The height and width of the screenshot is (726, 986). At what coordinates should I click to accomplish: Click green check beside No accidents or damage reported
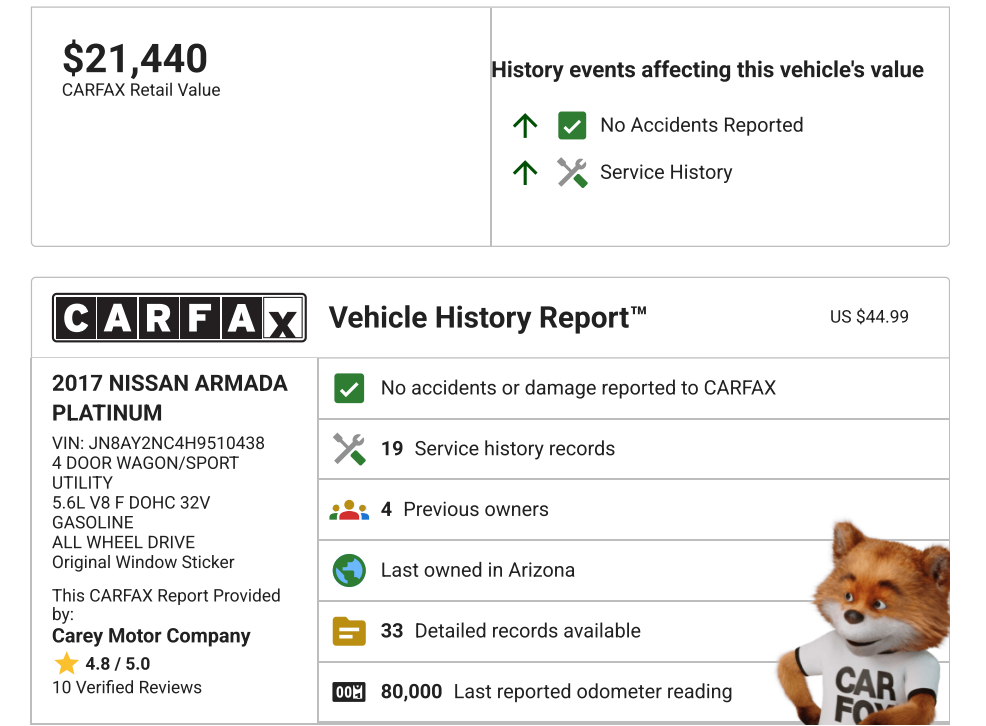349,389
